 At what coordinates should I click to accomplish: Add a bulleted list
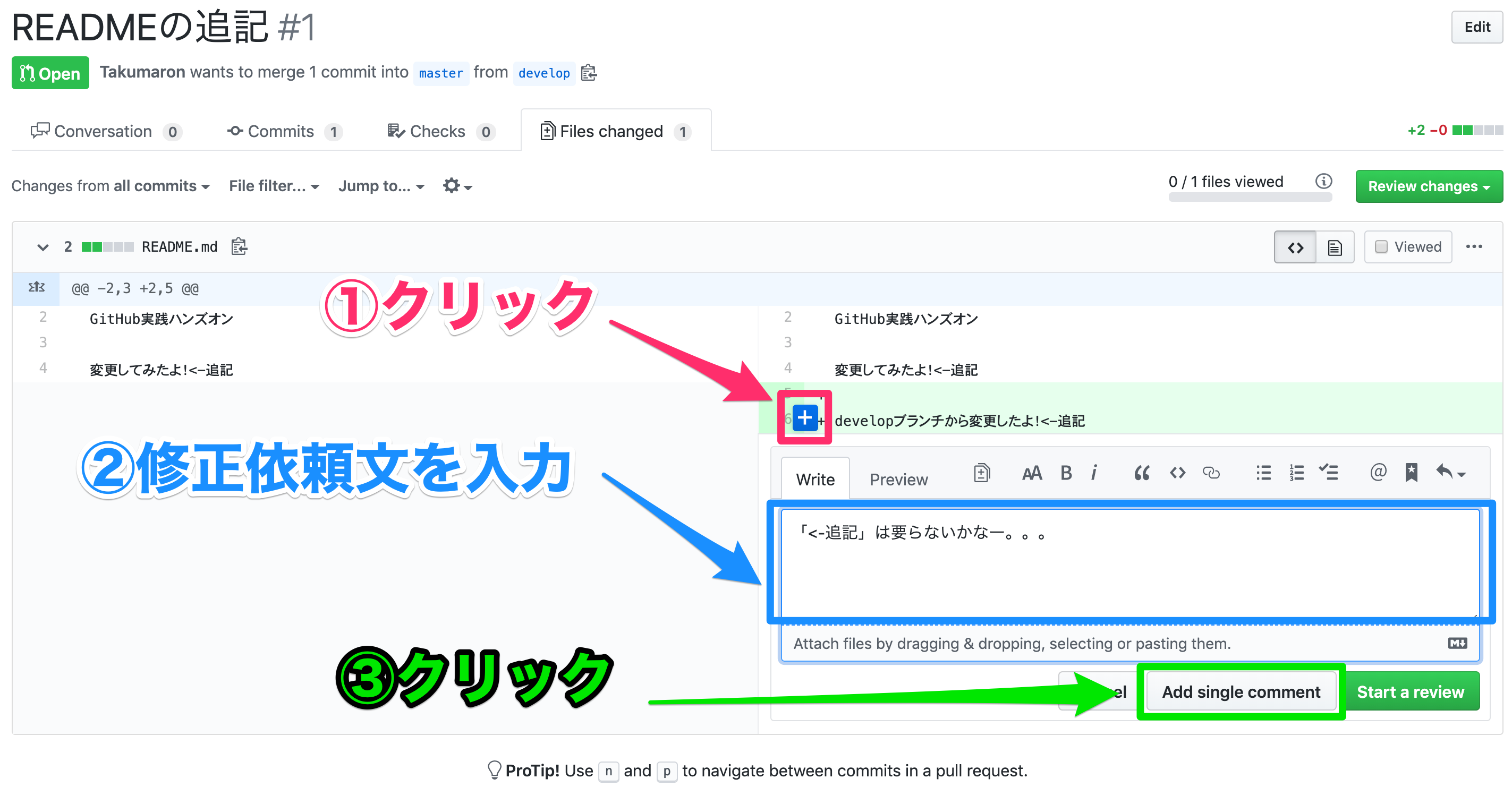1263,473
